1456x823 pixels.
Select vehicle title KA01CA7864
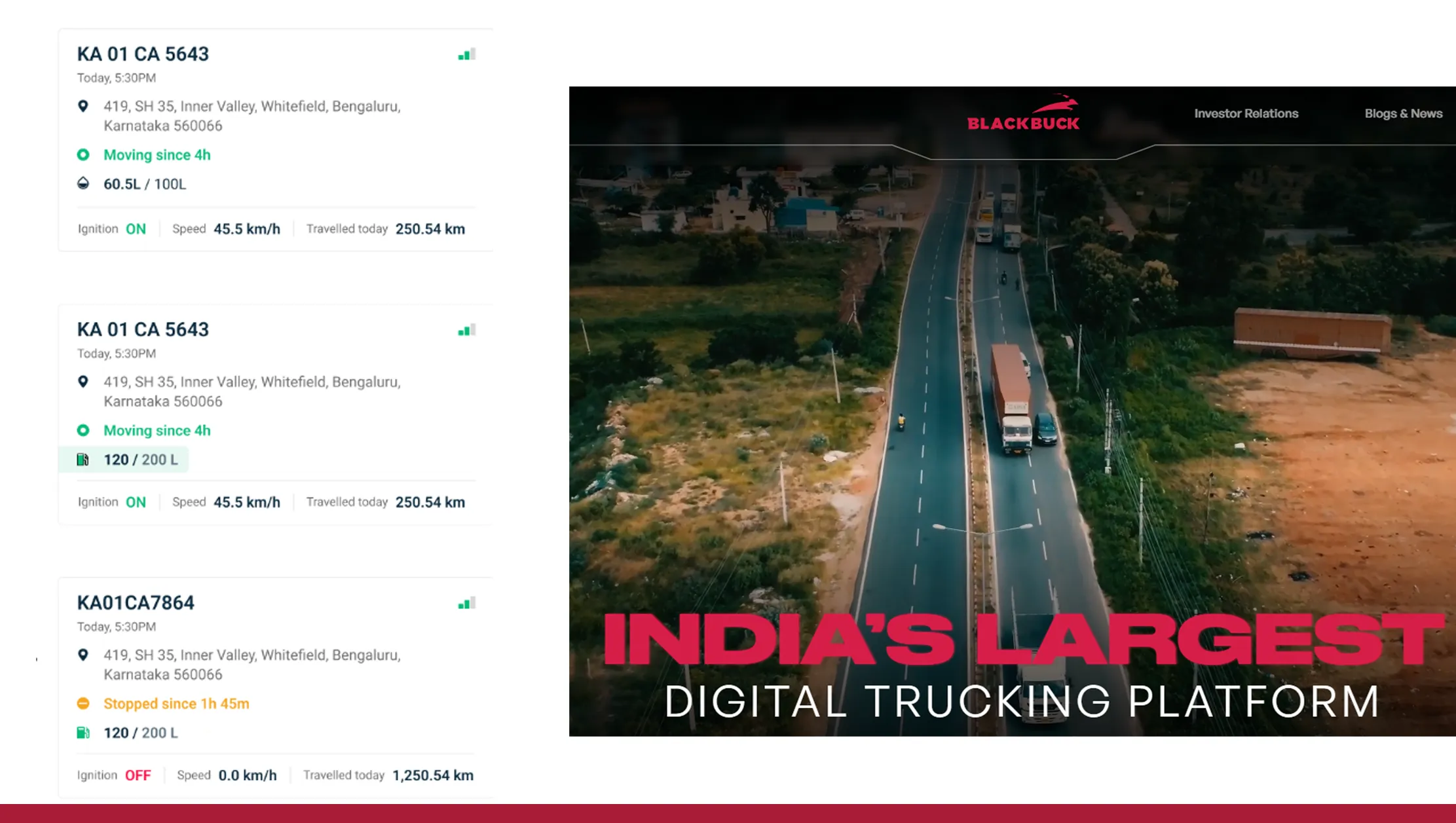coord(136,602)
